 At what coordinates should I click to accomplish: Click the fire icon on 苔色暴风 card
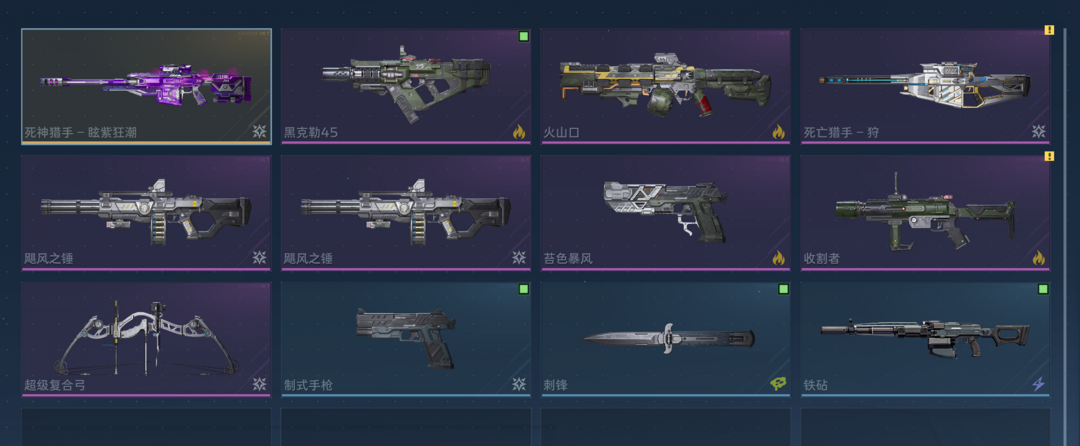coord(778,258)
